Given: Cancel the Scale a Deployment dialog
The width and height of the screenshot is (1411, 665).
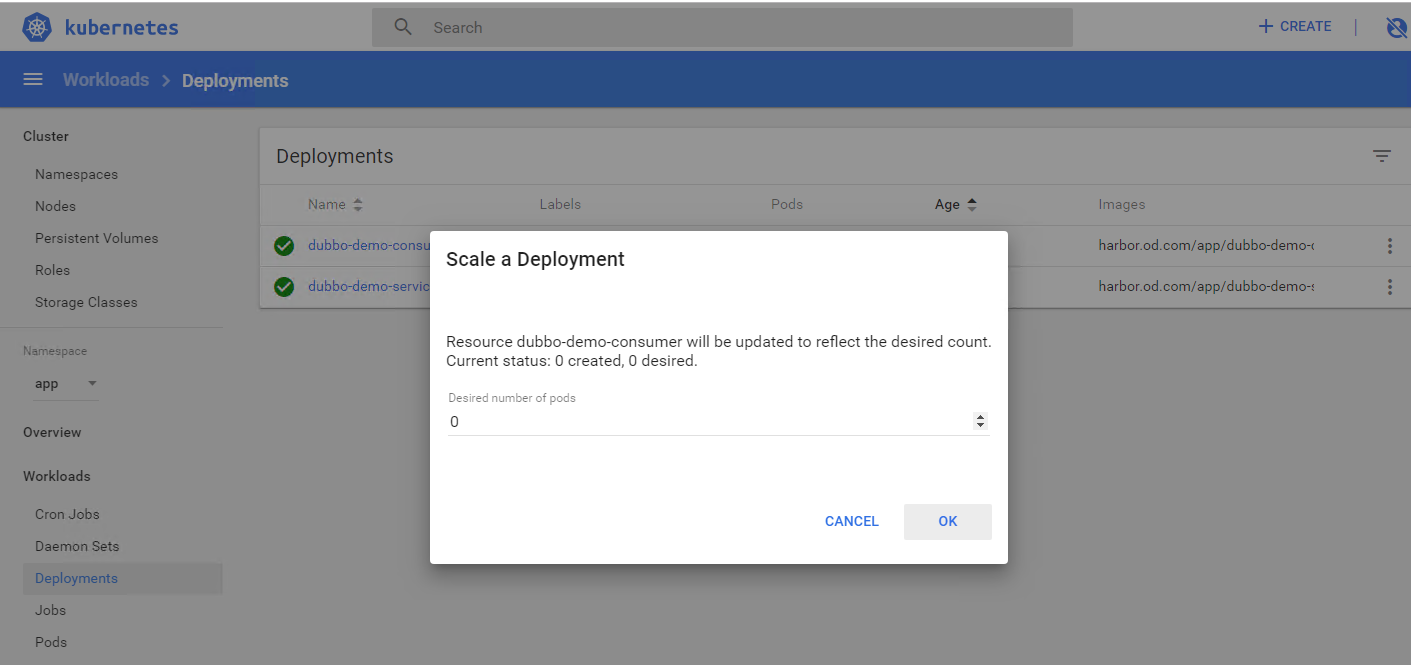Looking at the screenshot, I should point(851,521).
